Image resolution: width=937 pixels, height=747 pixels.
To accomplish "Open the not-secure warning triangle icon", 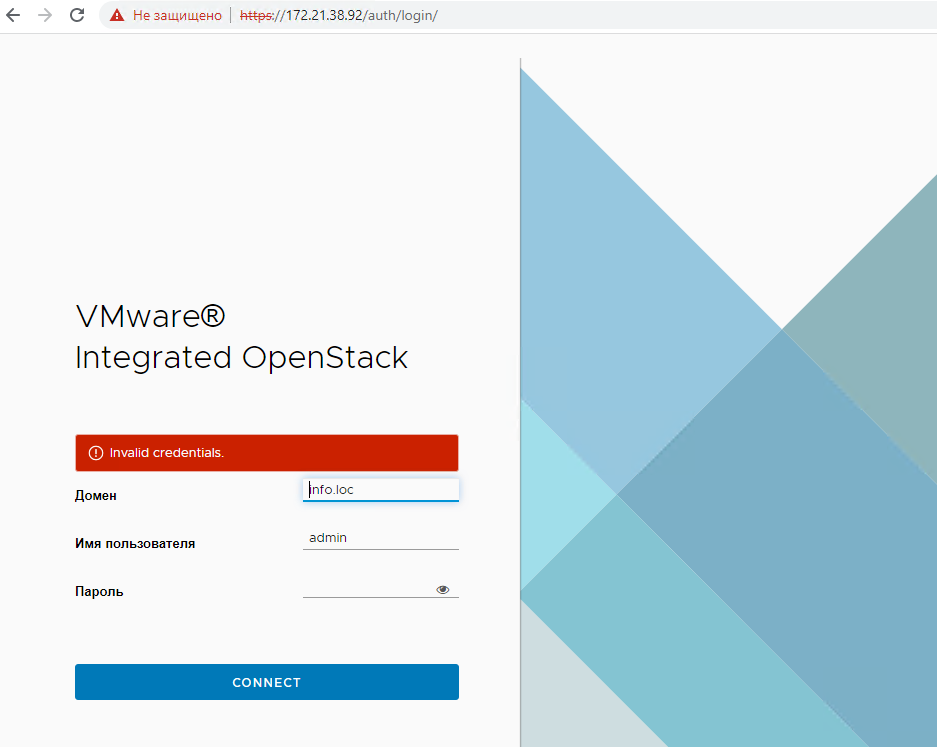I will 117,16.
